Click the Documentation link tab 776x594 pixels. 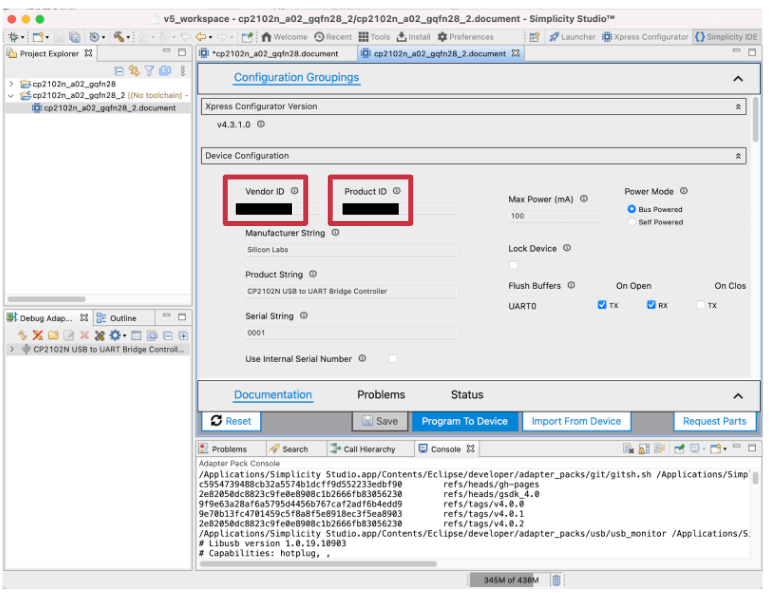click(x=273, y=395)
